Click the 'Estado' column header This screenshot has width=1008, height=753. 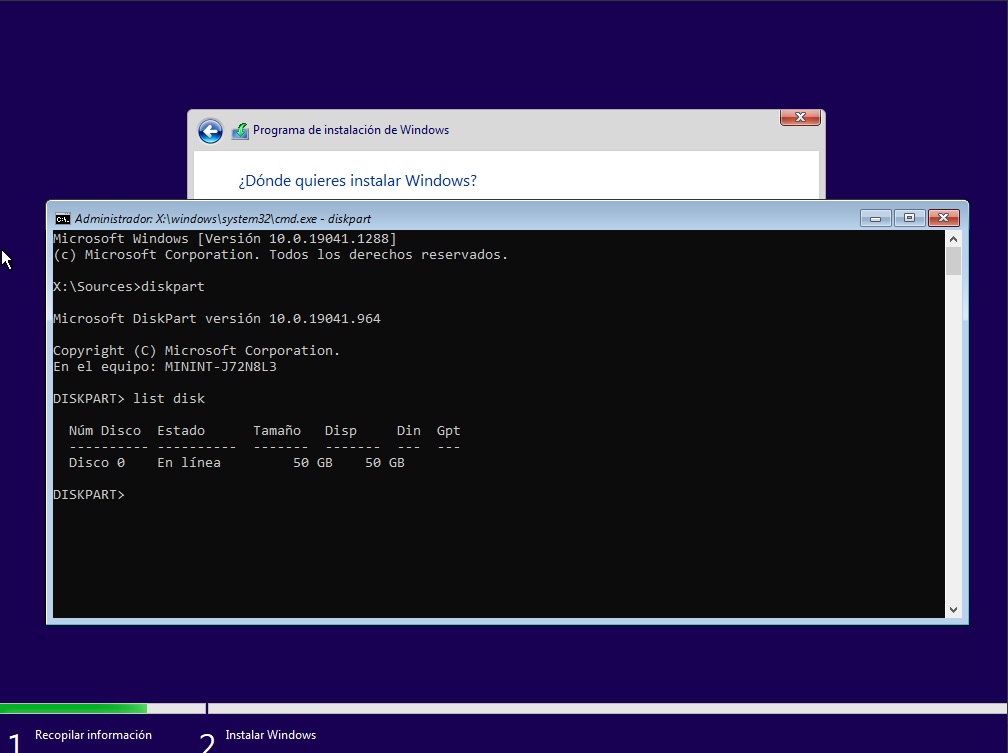click(x=181, y=431)
